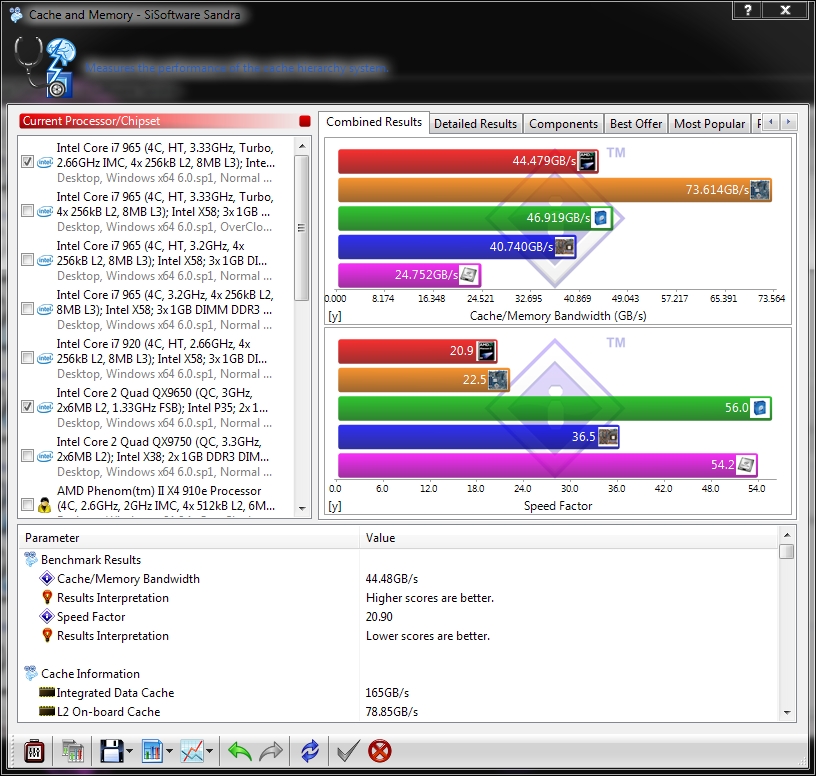Image resolution: width=816 pixels, height=776 pixels.
Task: Open the Detailed Results tab
Action: pos(476,124)
